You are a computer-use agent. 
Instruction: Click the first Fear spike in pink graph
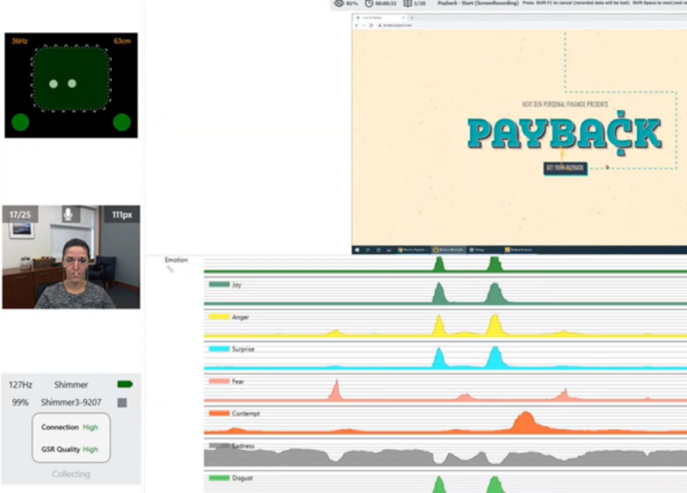click(336, 390)
